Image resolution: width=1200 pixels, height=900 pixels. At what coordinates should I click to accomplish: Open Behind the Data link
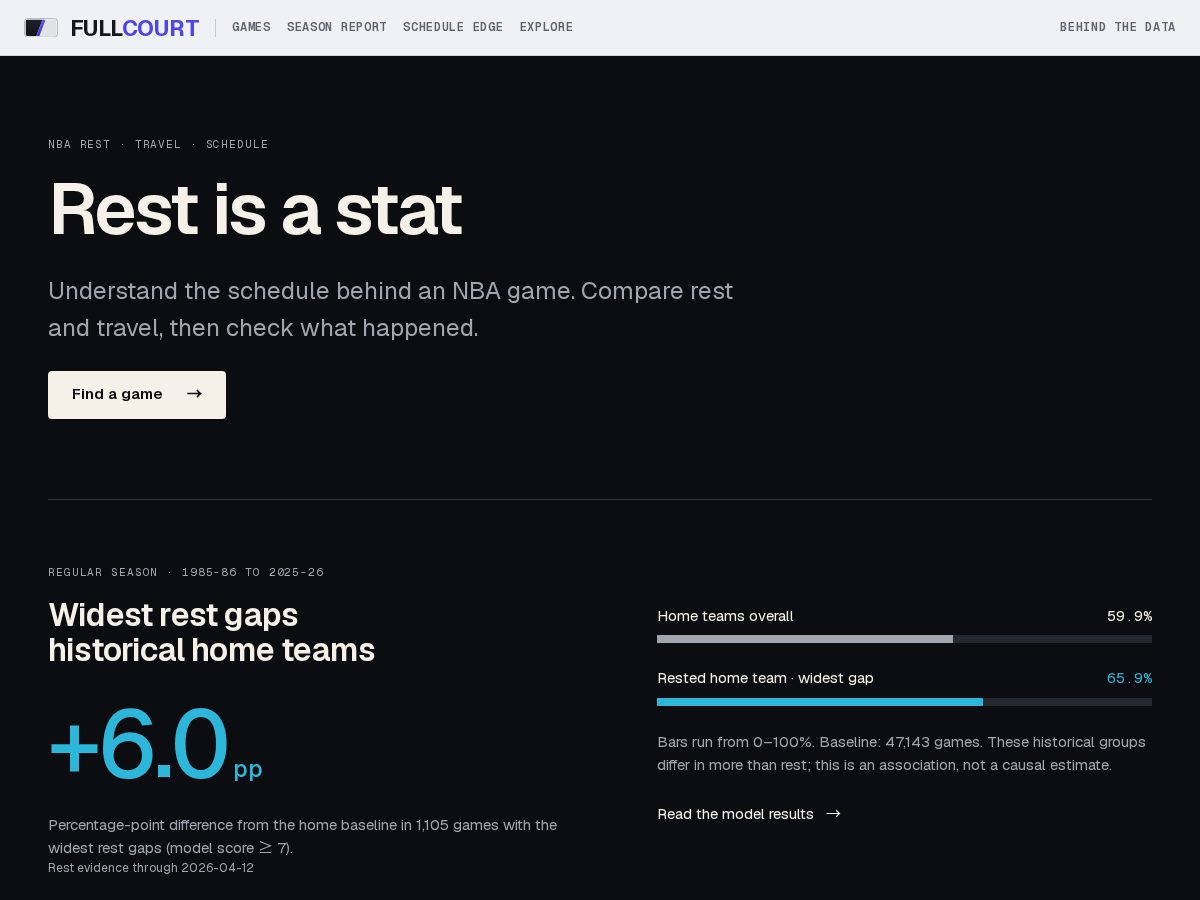pos(1118,27)
